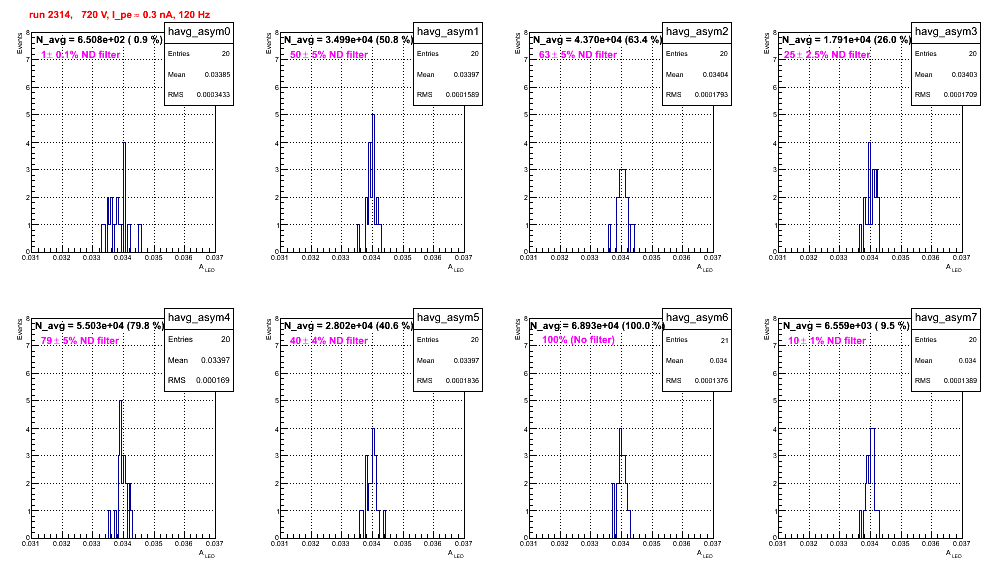
Task: Click the Events y-axis title of havg_asym2 plot
Action: pos(518,43)
